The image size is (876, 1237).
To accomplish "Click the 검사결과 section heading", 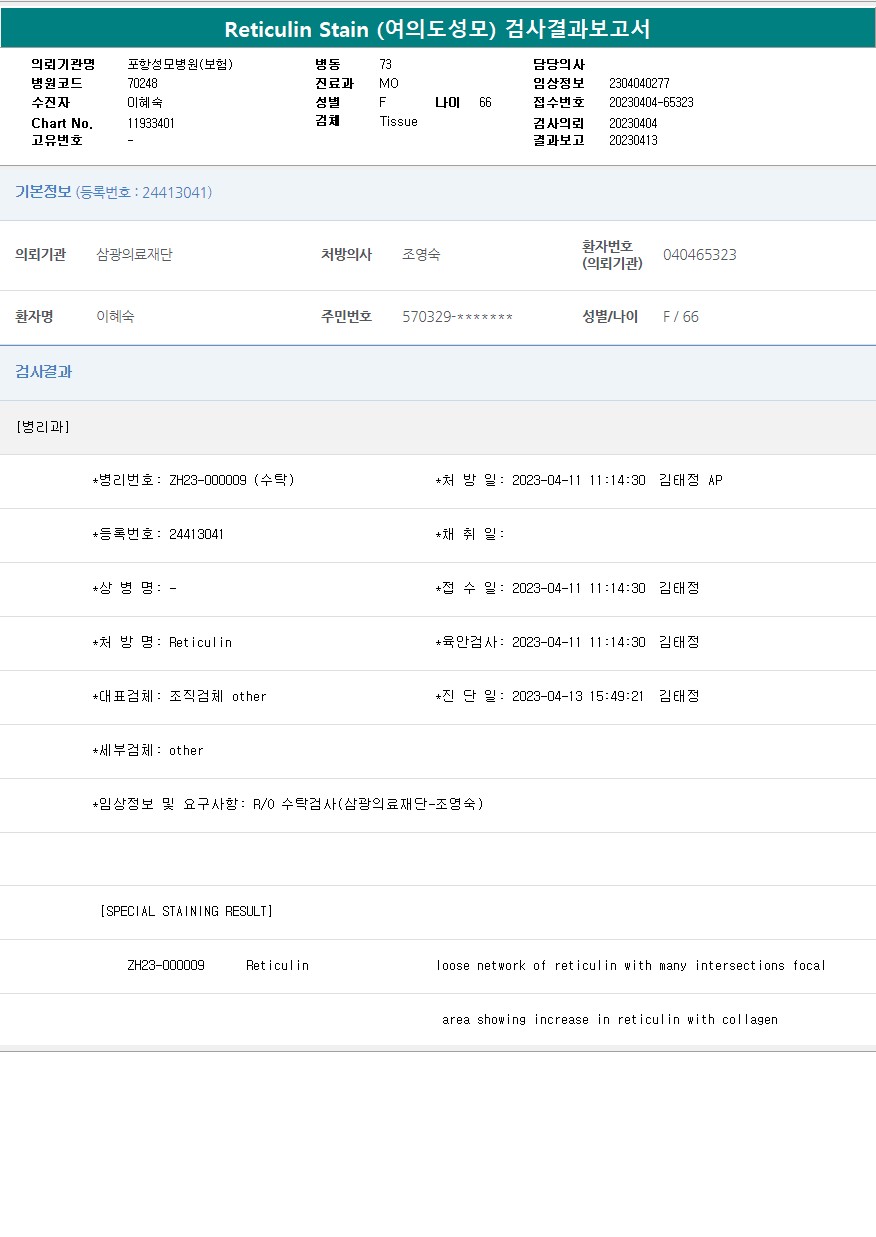I will pos(43,372).
